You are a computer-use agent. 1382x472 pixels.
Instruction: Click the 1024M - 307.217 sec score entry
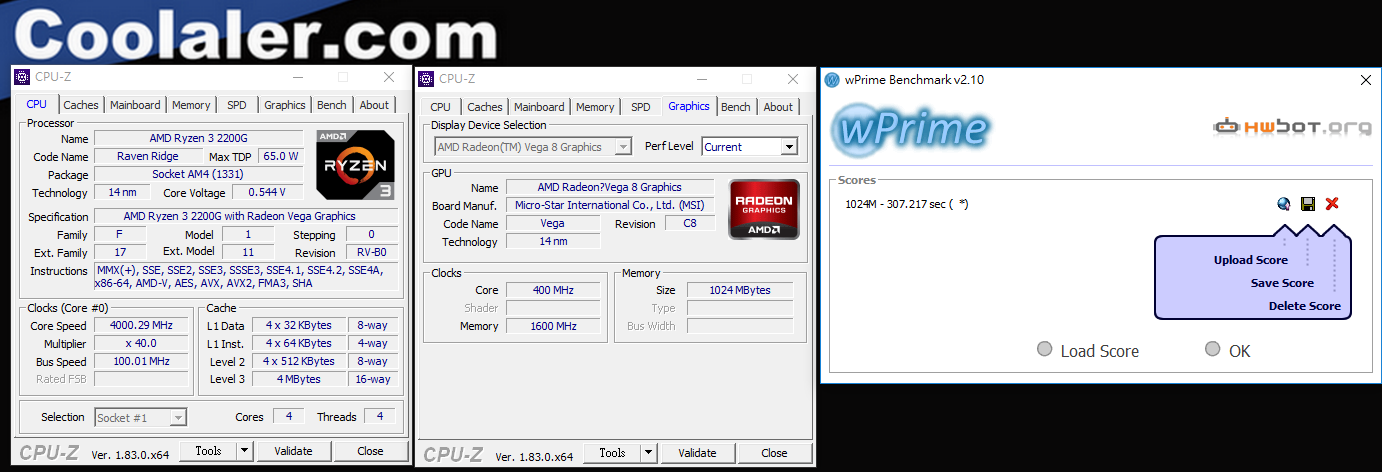click(x=906, y=204)
